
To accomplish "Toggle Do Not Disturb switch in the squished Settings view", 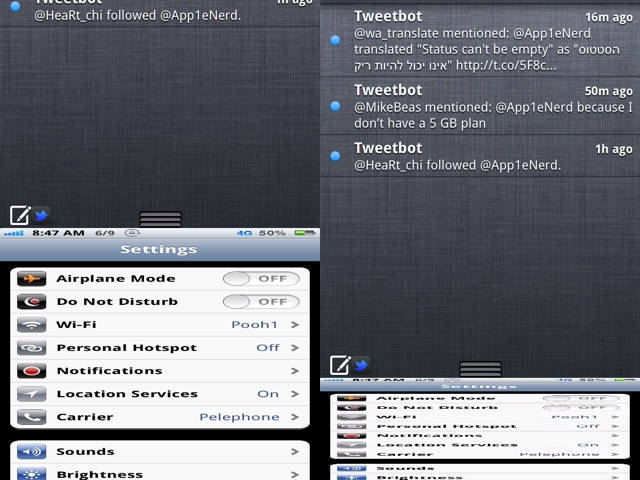I will 581,407.
